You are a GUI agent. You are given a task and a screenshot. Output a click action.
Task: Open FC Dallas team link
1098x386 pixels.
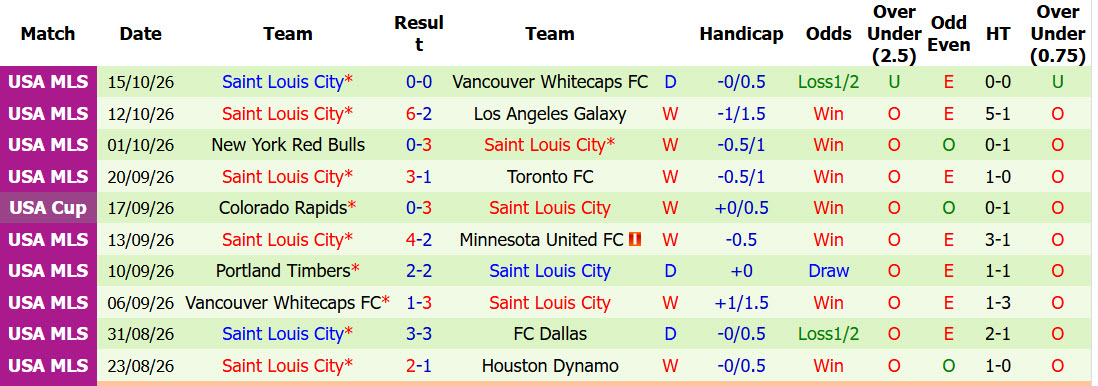coord(550,334)
